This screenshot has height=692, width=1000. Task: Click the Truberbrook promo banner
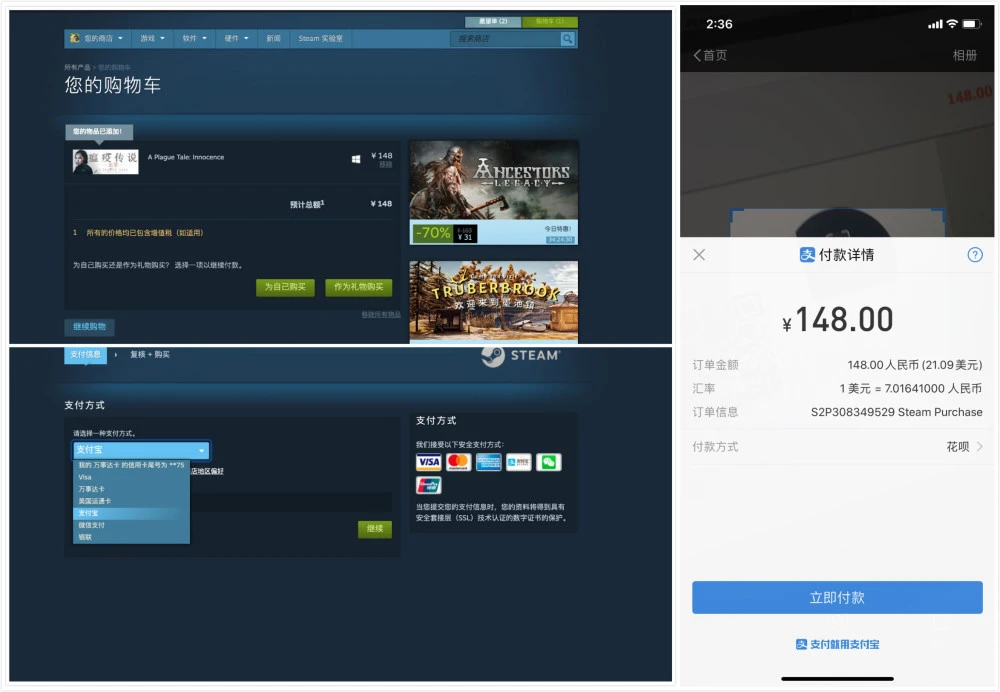click(494, 302)
